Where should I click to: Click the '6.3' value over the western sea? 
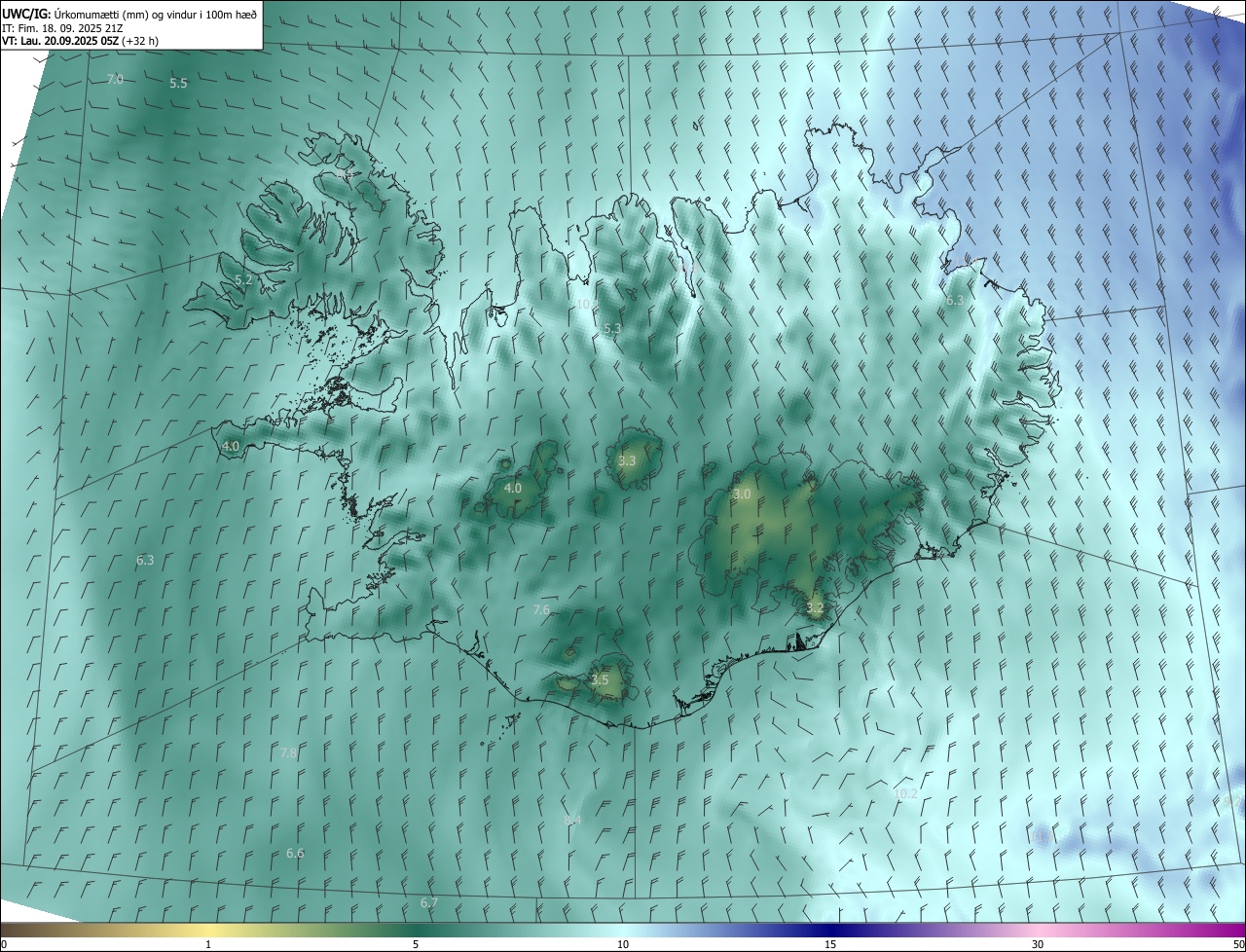[x=145, y=561]
